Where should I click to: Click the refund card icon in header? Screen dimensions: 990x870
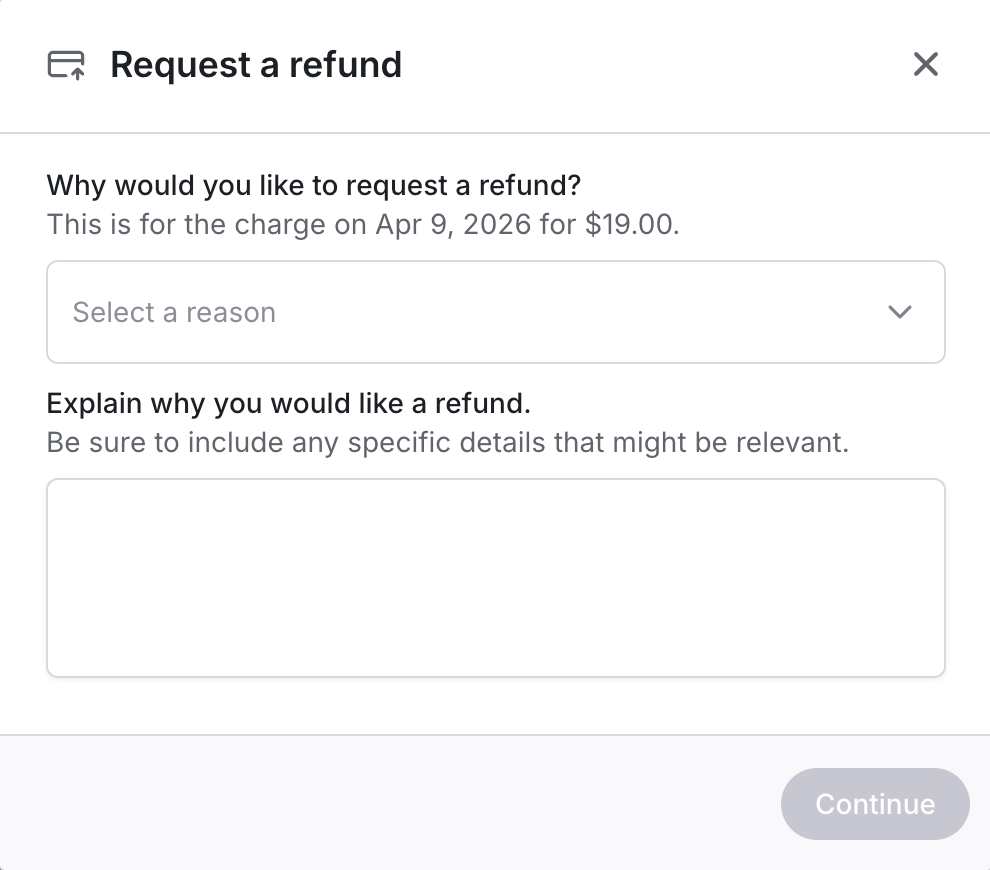(66, 65)
